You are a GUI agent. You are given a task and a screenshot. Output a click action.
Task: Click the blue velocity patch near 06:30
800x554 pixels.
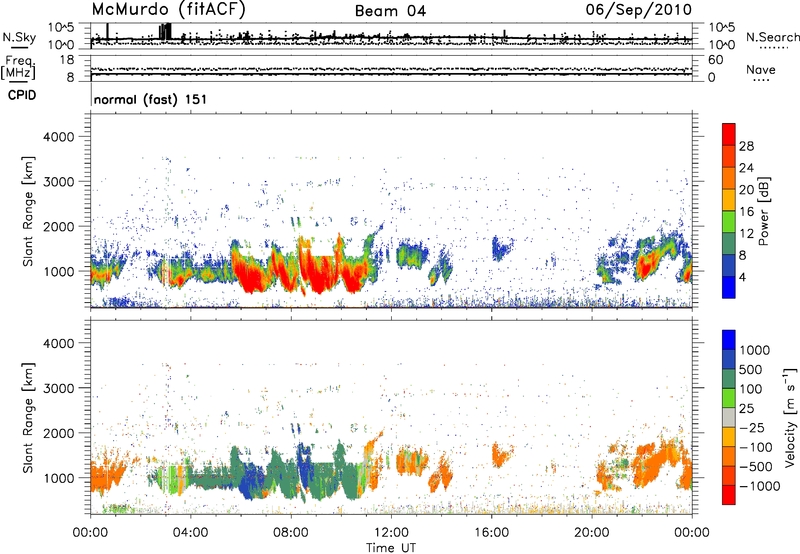point(251,480)
